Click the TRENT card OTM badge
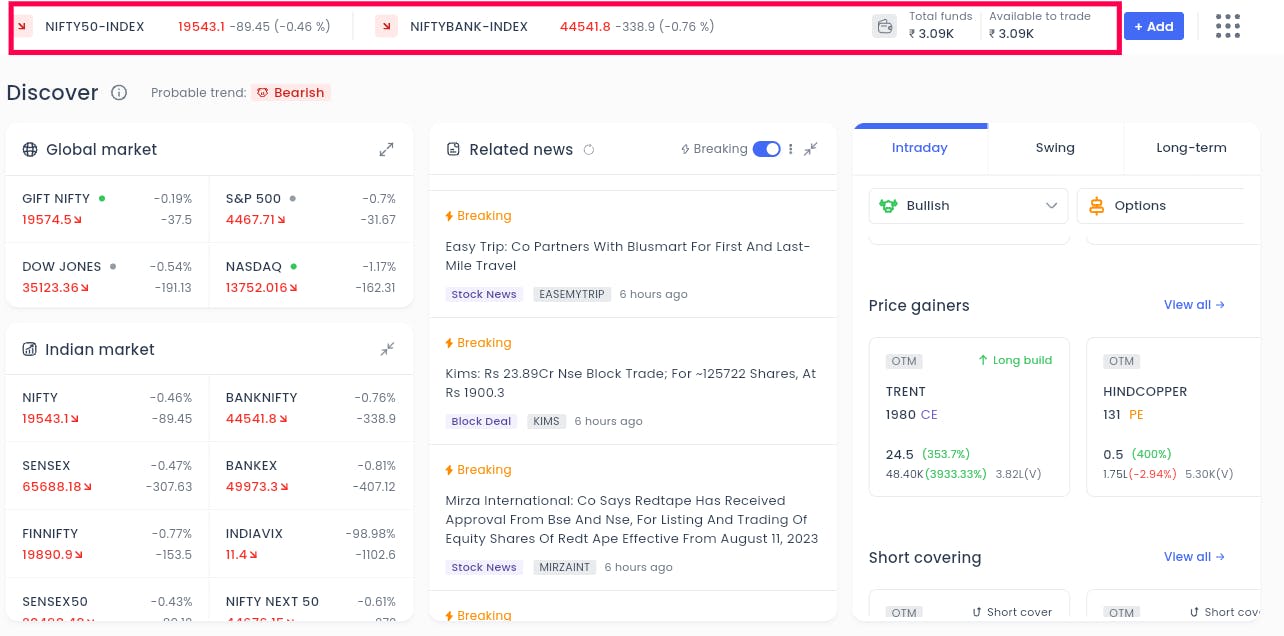1284x636 pixels. (903, 361)
